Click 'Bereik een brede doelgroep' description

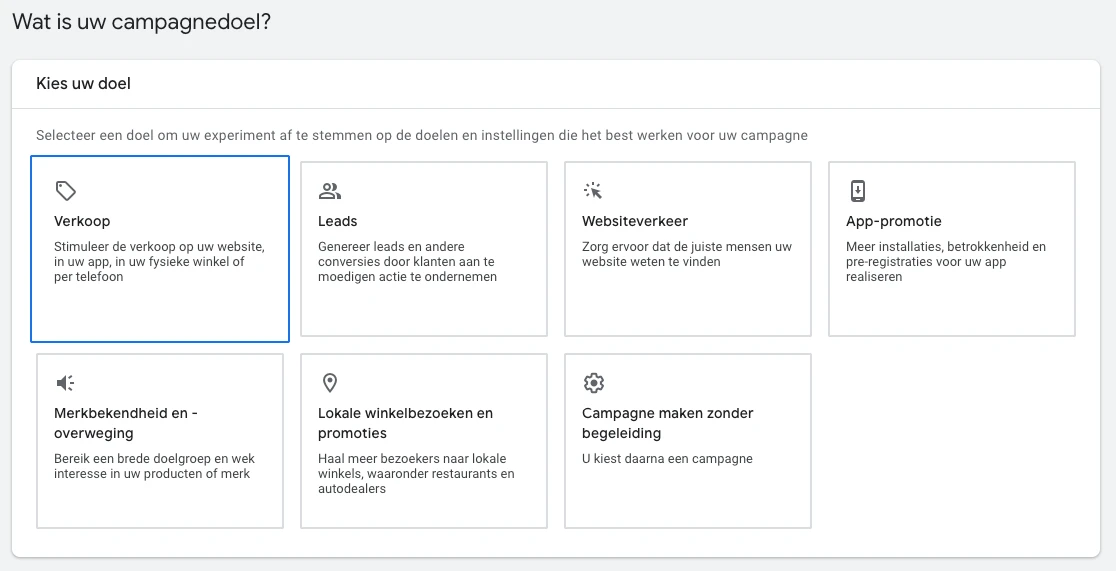pos(154,466)
